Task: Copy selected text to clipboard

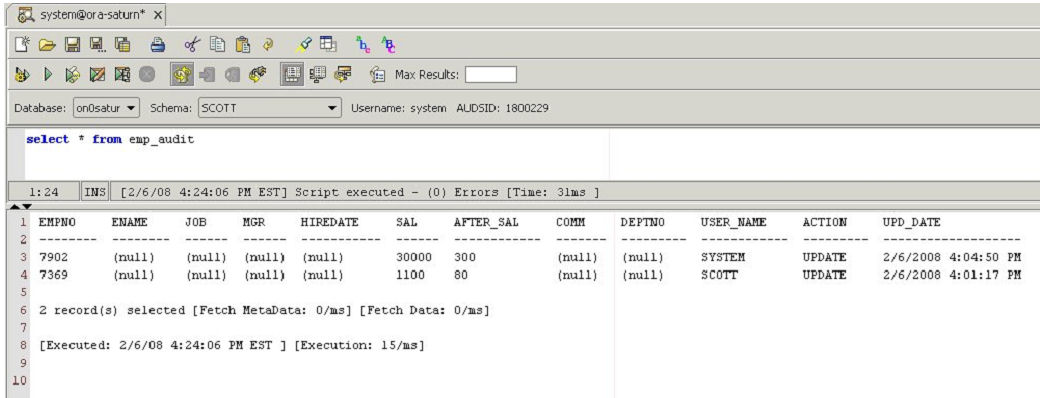Action: 218,45
